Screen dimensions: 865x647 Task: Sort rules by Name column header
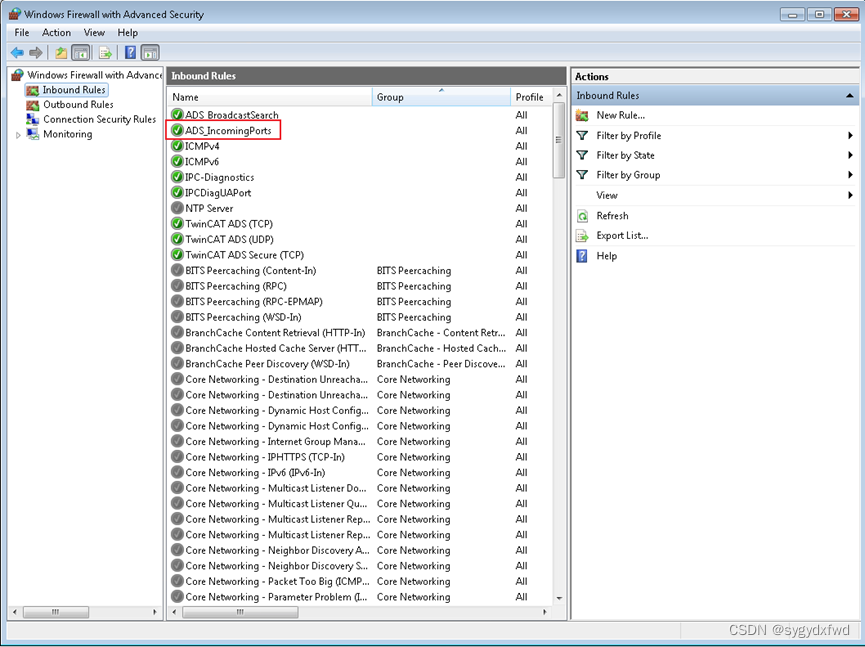(x=270, y=97)
